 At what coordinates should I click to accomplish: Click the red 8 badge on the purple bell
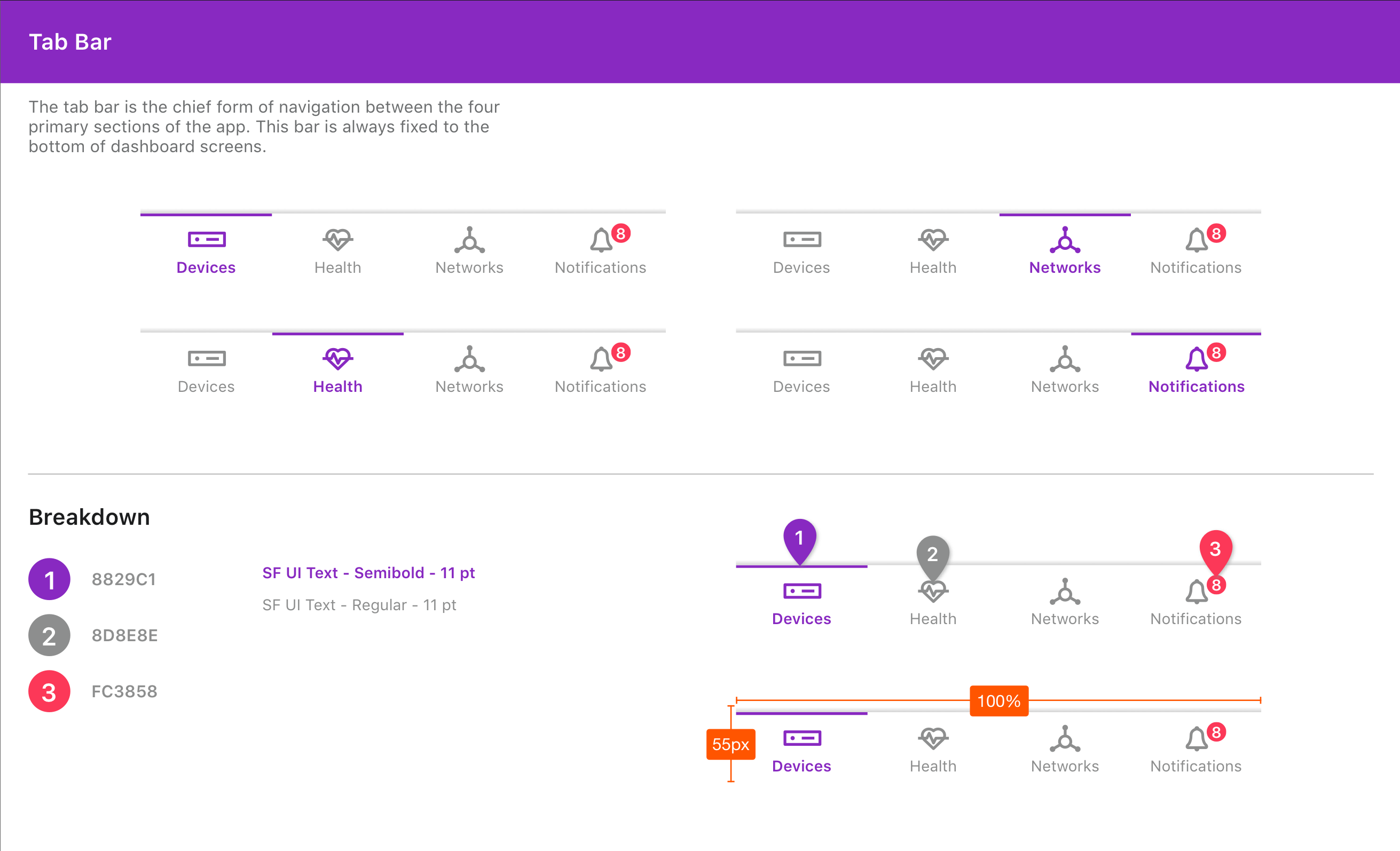pyautogui.click(x=1216, y=352)
